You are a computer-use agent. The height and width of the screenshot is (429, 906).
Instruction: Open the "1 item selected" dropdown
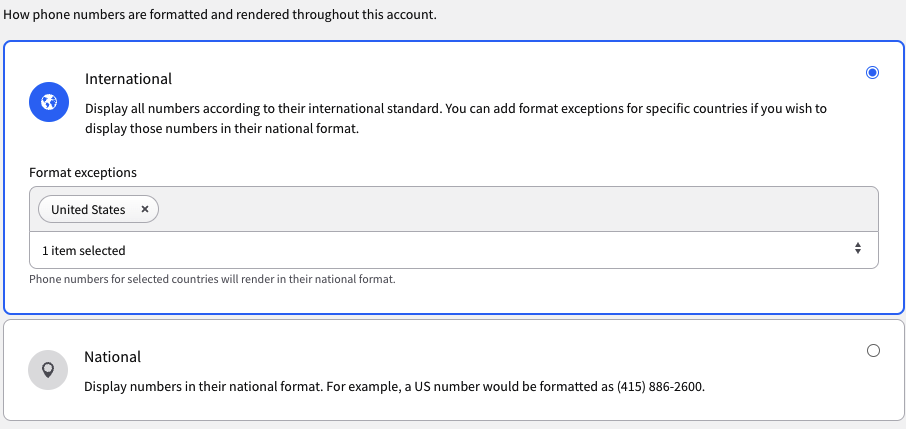(x=454, y=250)
